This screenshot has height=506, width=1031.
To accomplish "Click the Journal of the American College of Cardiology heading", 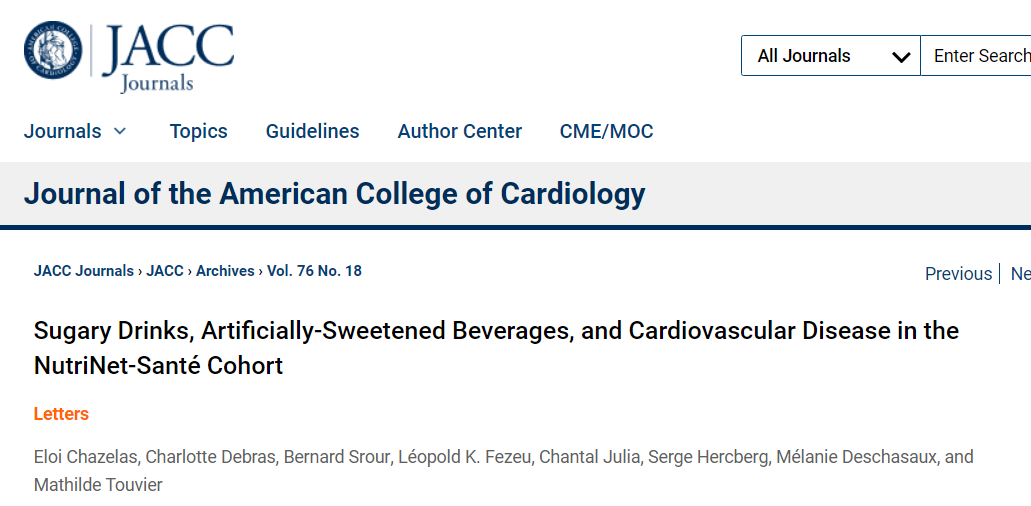I will point(335,194).
